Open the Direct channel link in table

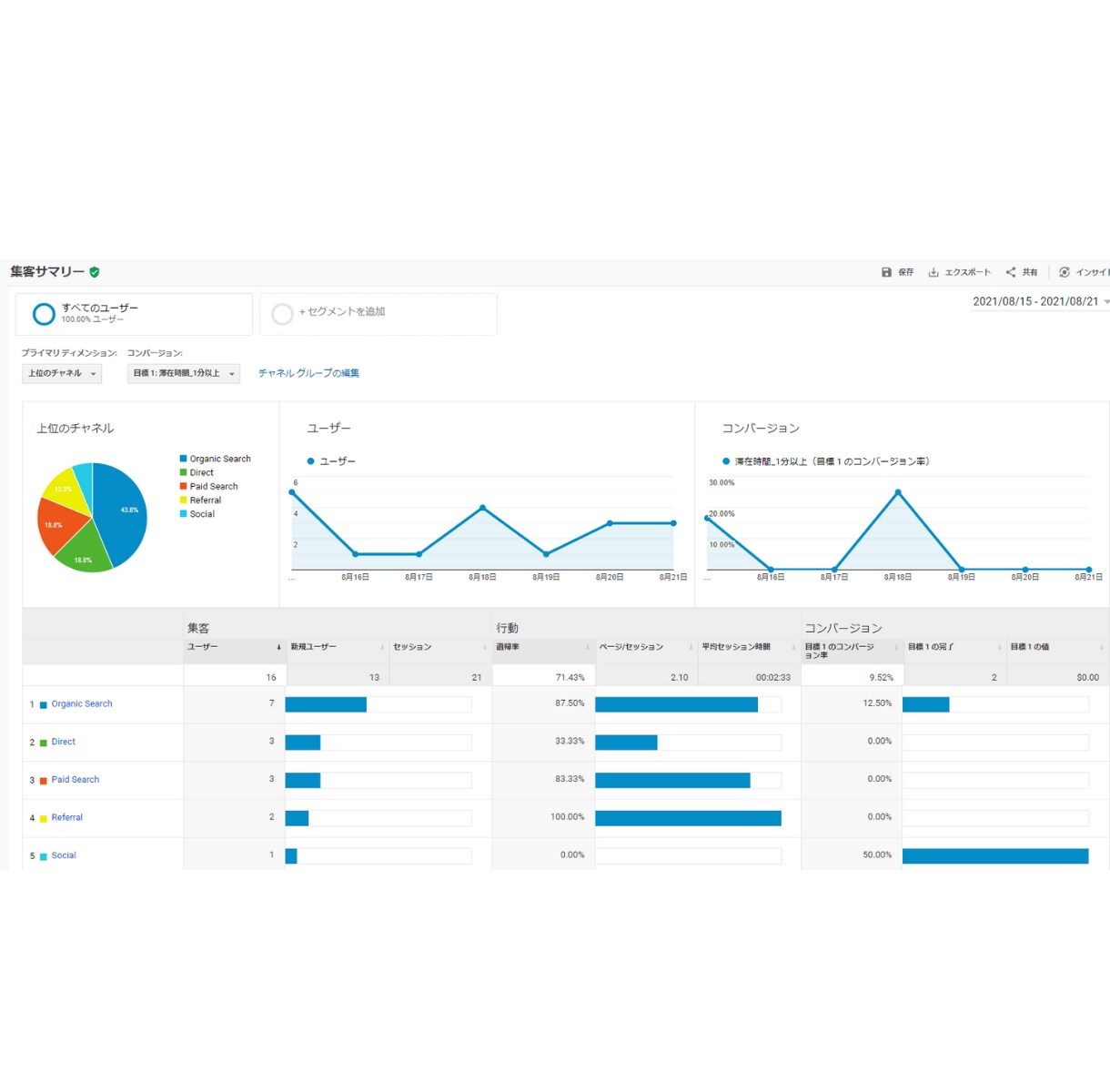pos(64,742)
